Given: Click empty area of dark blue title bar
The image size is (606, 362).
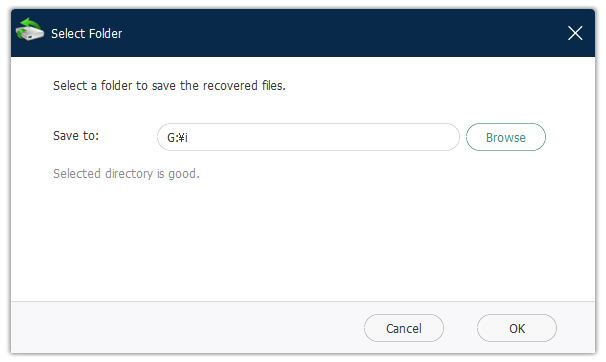Looking at the screenshot, I should [340, 33].
